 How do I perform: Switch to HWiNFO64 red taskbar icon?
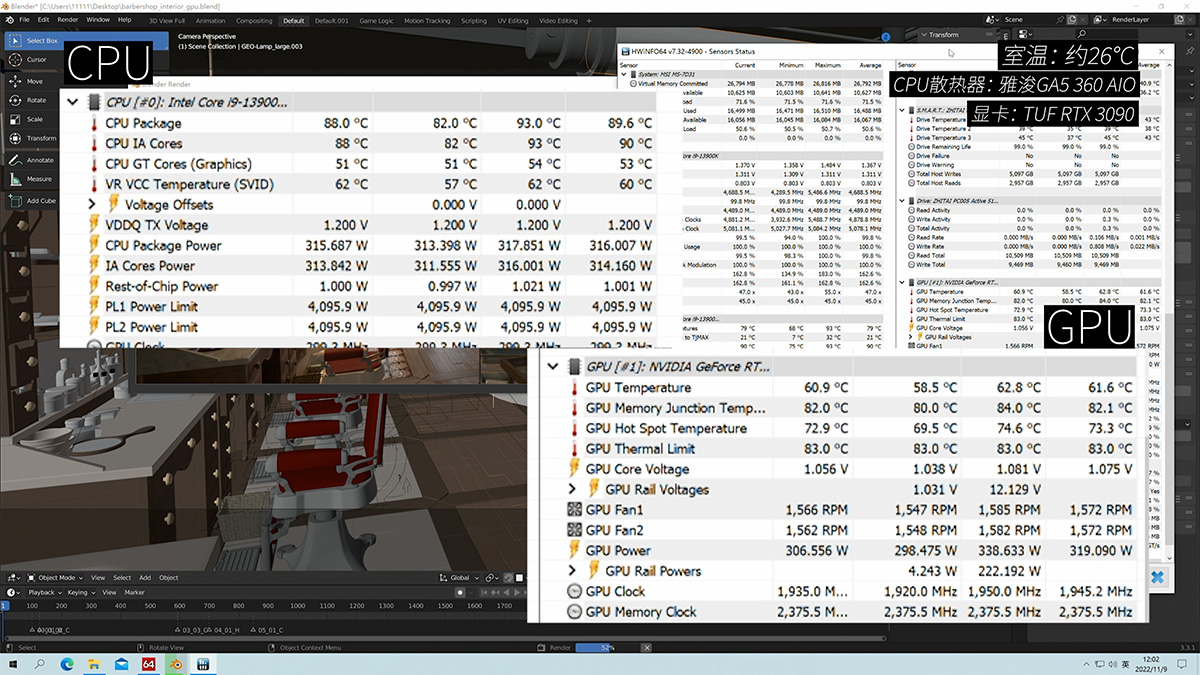click(x=149, y=663)
